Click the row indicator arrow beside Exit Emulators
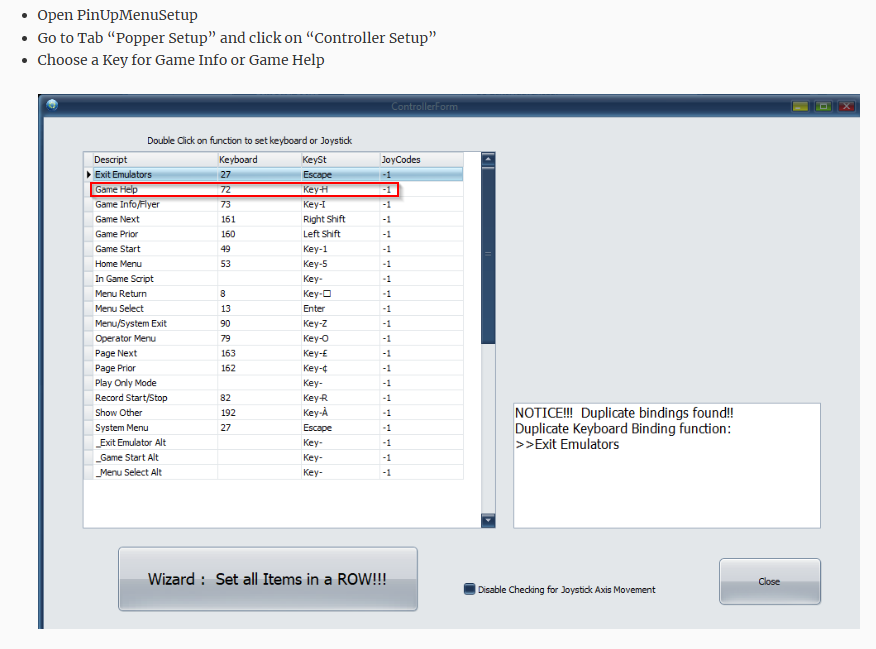Screen dimensions: 876x649 point(88,175)
